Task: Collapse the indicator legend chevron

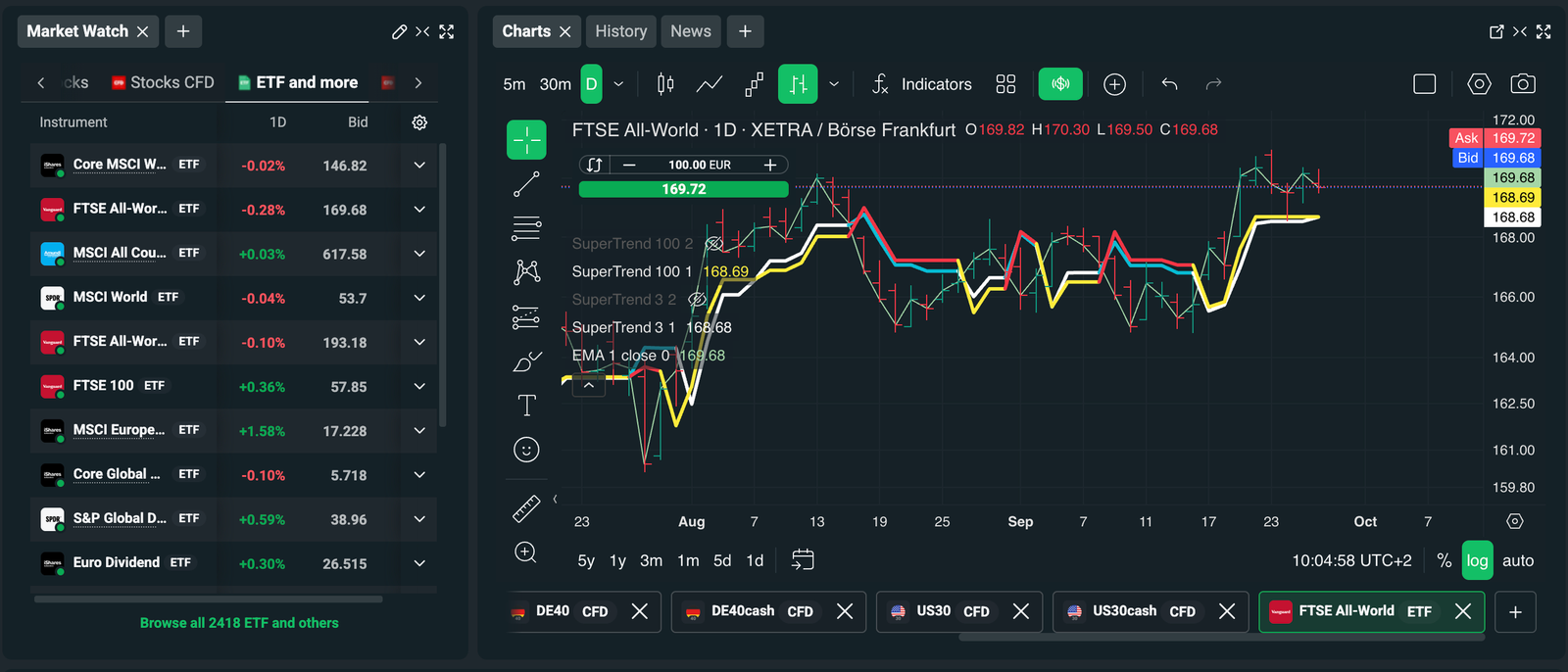Action: [x=588, y=386]
